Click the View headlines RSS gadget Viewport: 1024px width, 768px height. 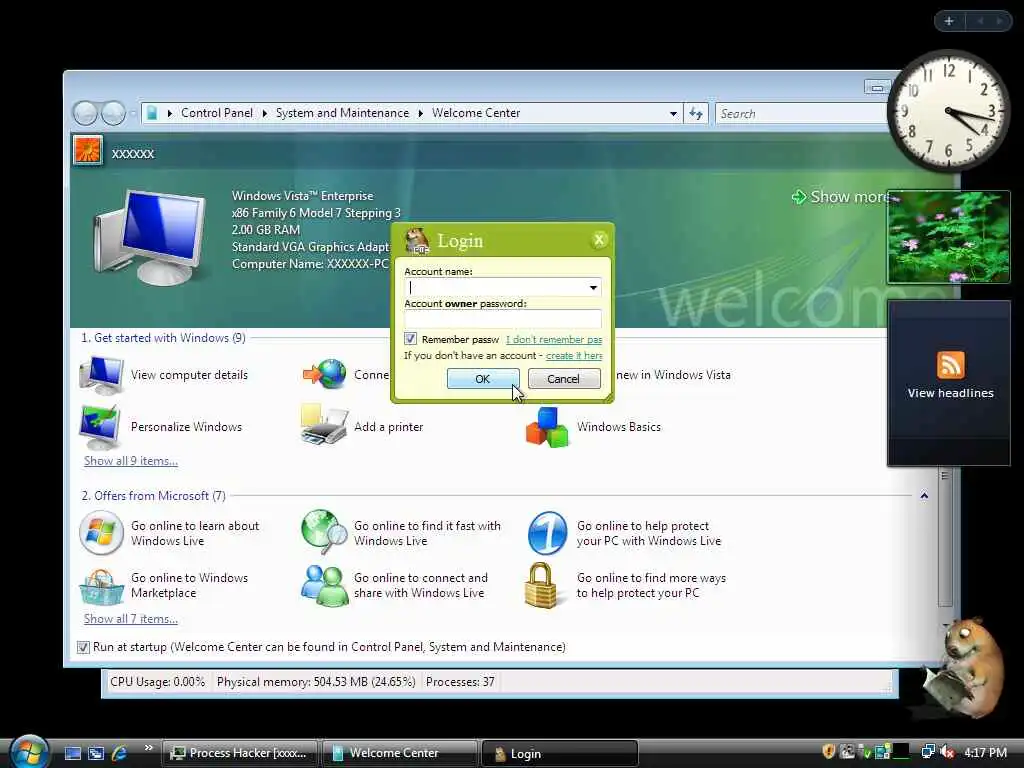pyautogui.click(x=949, y=383)
